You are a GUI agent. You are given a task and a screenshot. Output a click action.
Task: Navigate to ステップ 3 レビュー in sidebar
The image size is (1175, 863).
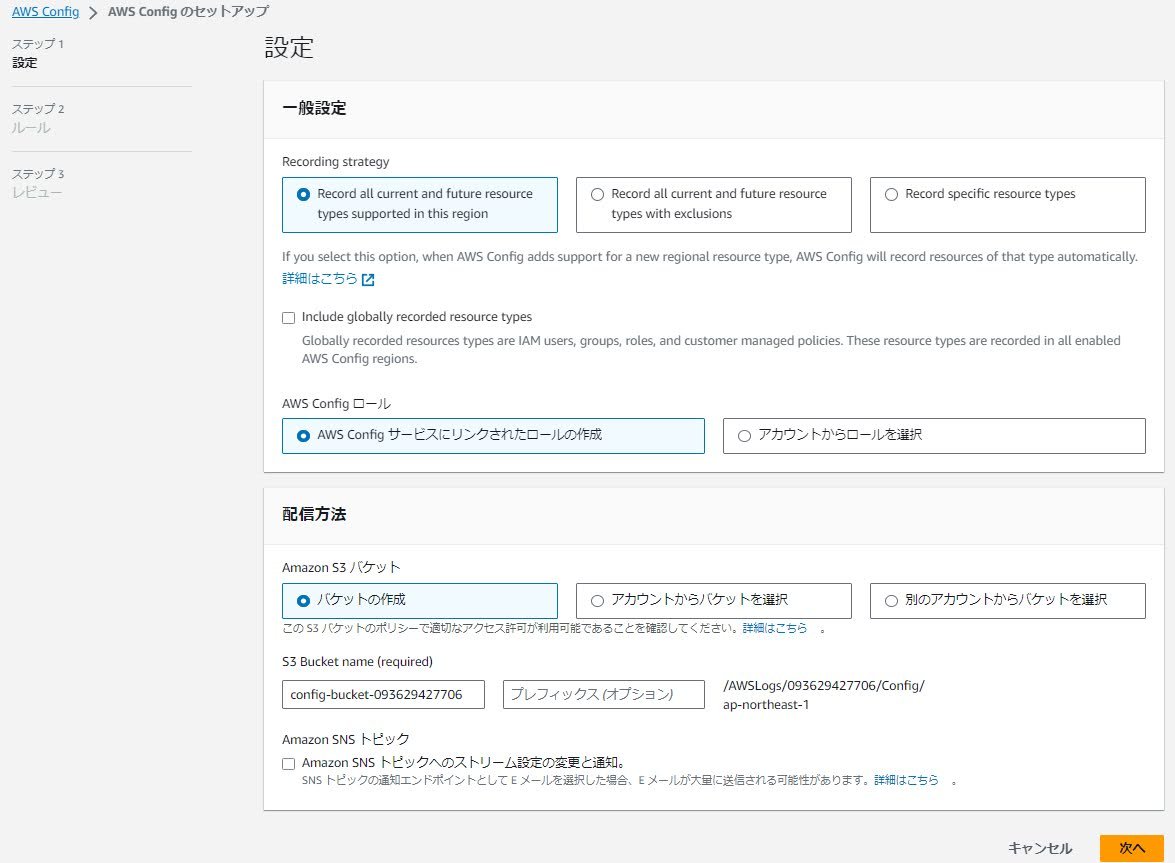[x=40, y=182]
